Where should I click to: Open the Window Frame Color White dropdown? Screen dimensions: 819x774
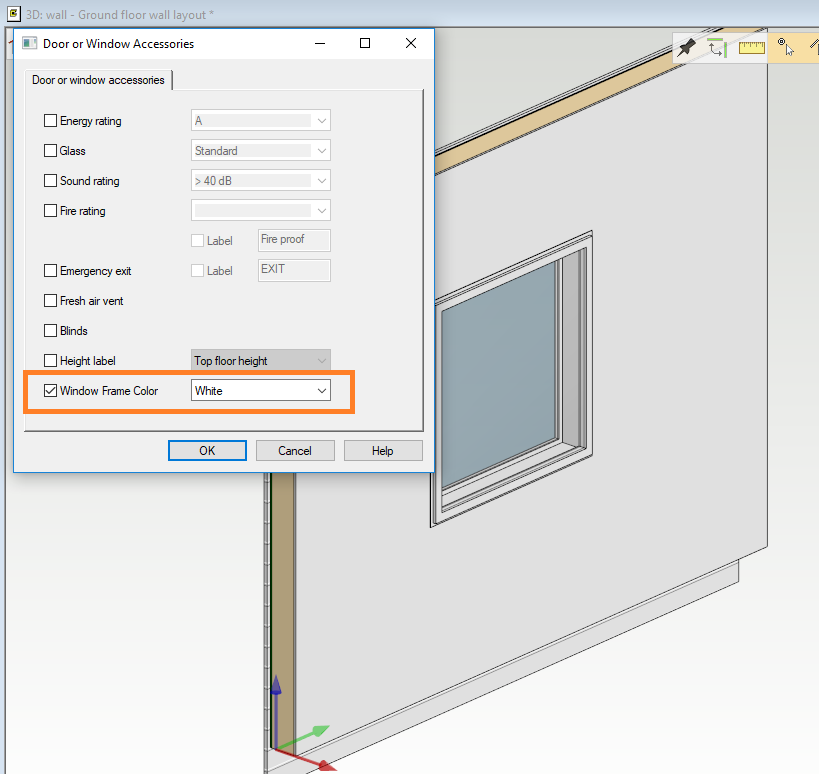coord(261,391)
